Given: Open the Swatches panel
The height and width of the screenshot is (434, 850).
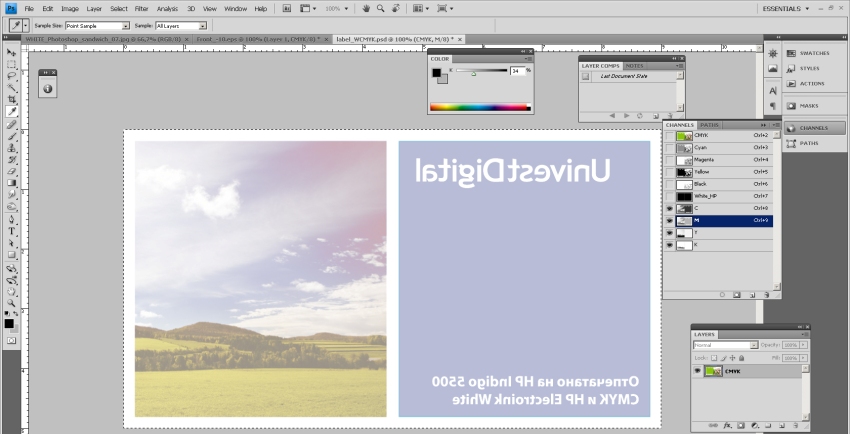Looking at the screenshot, I should click(814, 53).
